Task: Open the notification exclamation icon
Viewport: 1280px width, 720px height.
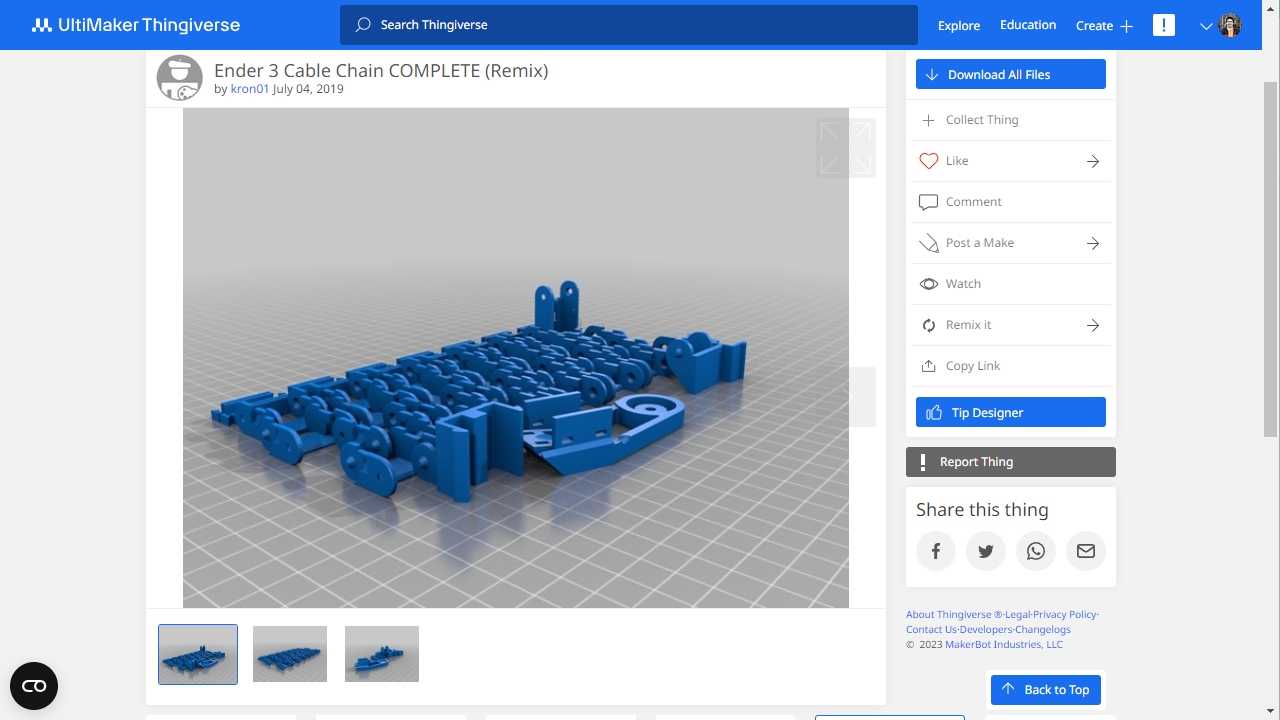Action: tap(1164, 25)
